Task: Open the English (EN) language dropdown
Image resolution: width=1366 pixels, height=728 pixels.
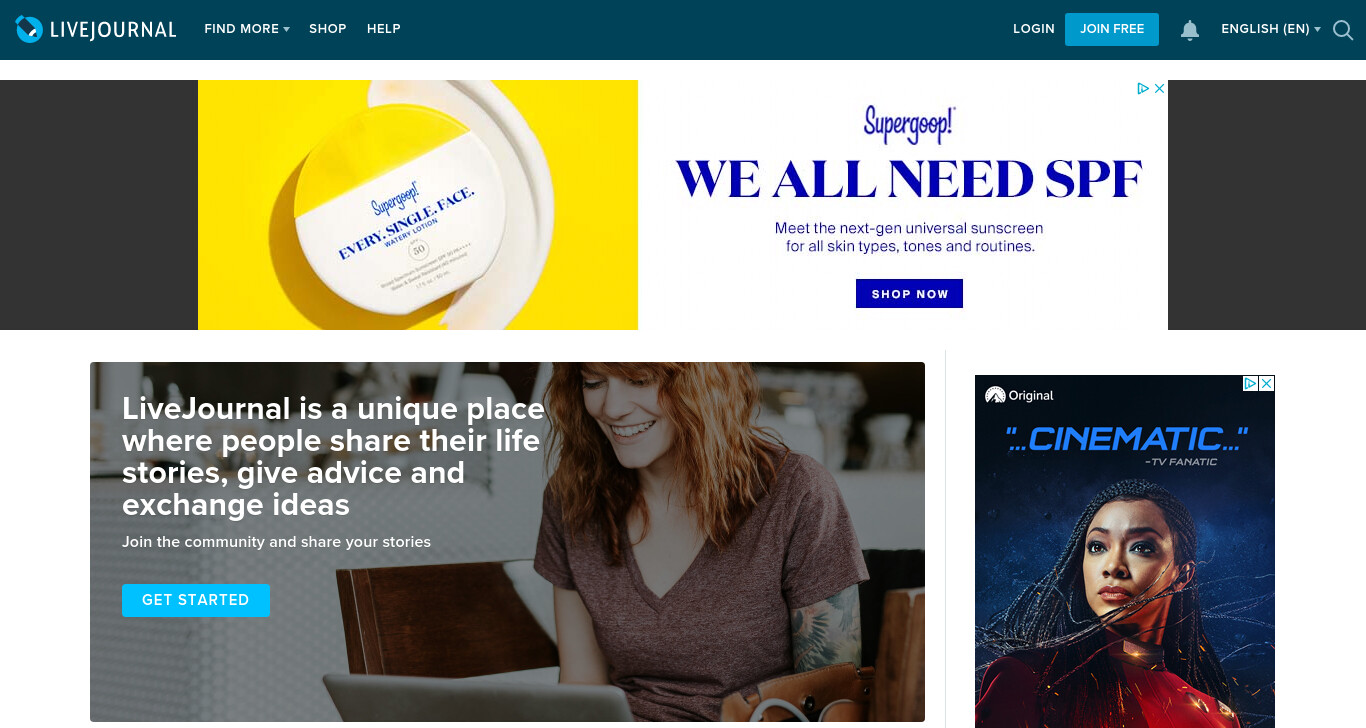Action: tap(1271, 29)
